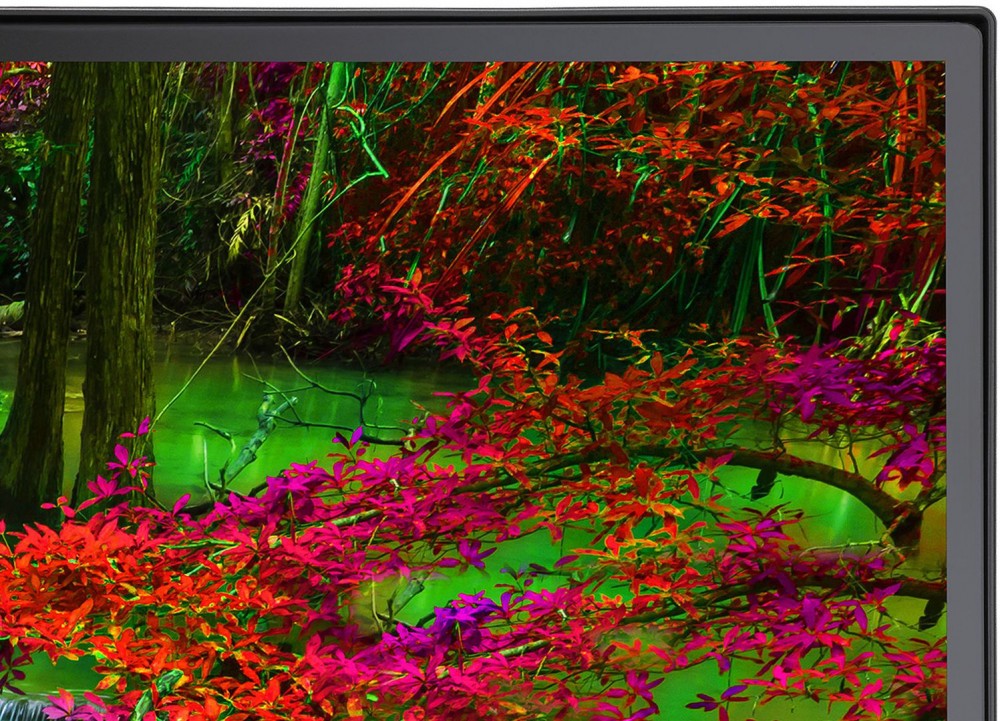Click the thinner mossy trunk beside it

click(120, 280)
